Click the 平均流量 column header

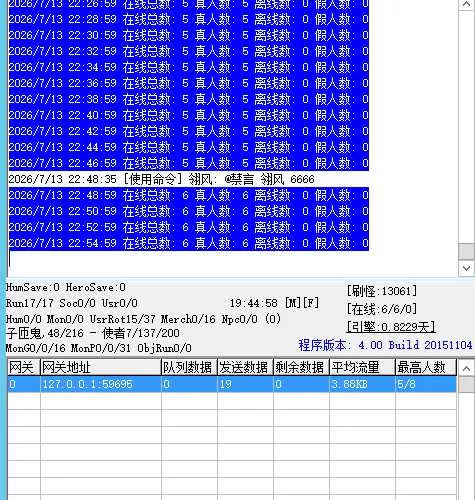(x=362, y=367)
